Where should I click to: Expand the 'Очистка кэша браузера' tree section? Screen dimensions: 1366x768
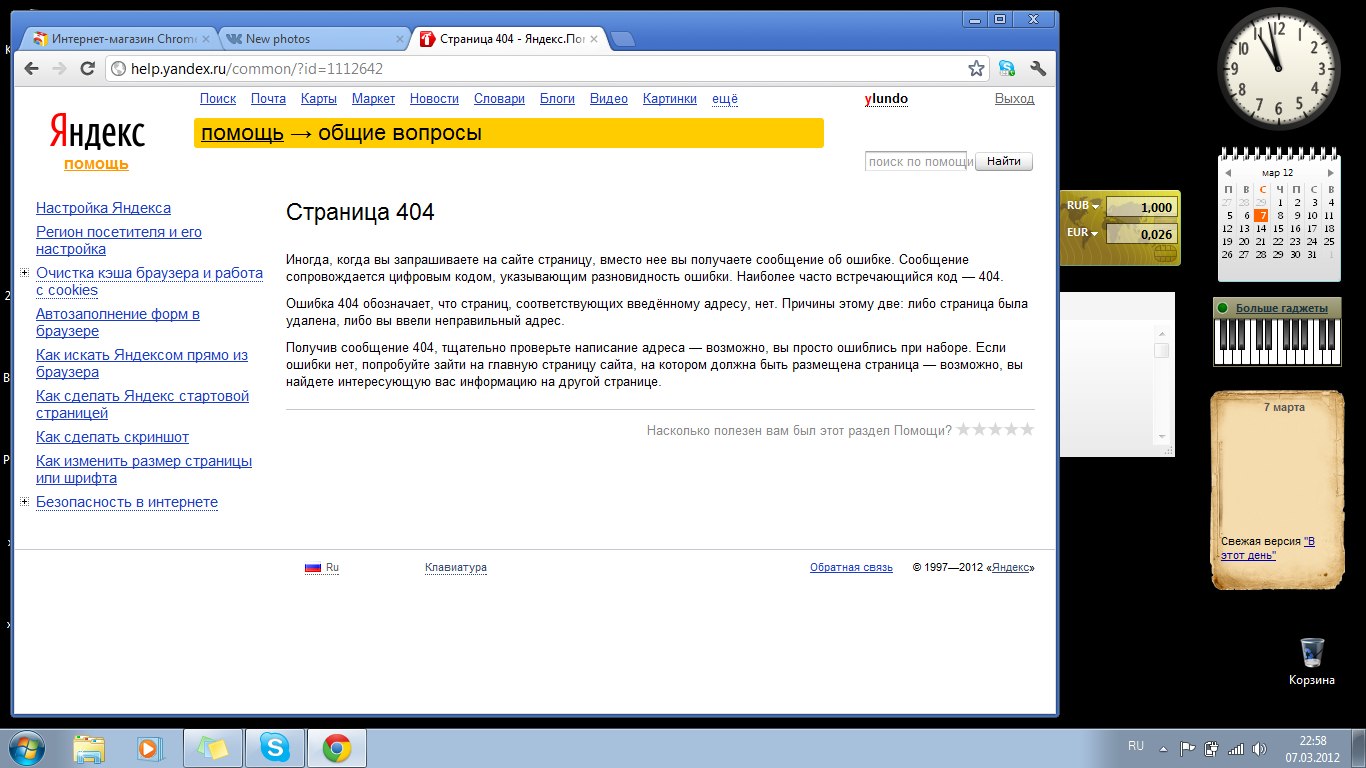coord(24,273)
